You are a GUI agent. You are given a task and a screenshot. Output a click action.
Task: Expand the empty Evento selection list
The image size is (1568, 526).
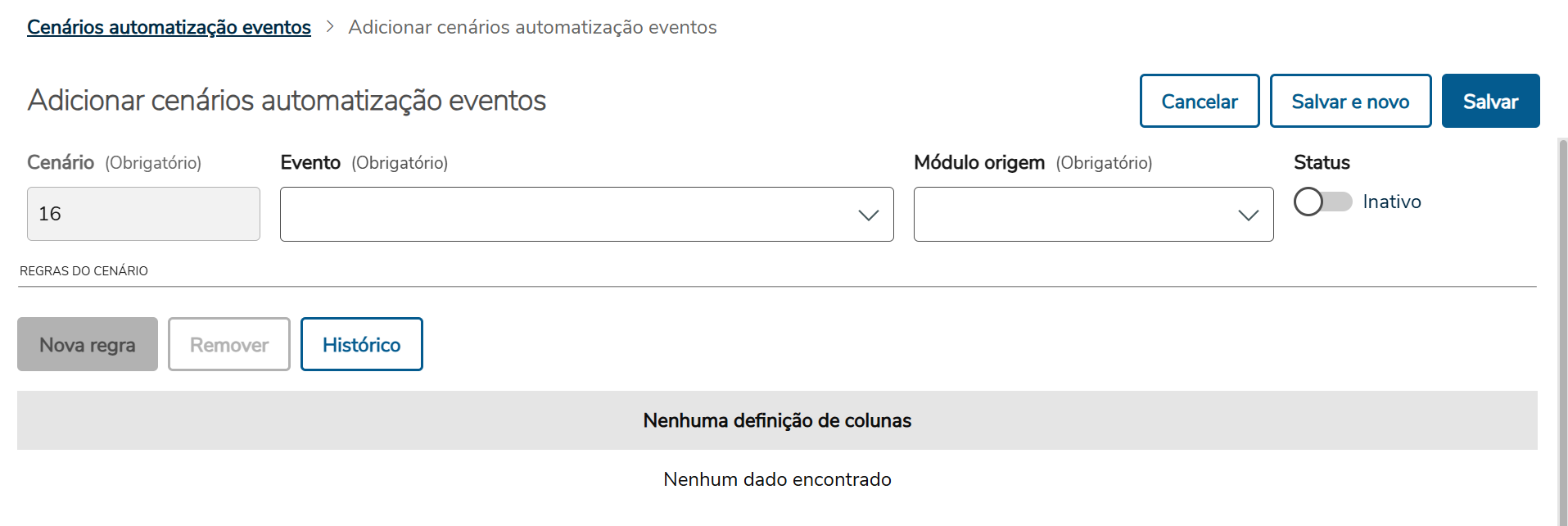[586, 214]
